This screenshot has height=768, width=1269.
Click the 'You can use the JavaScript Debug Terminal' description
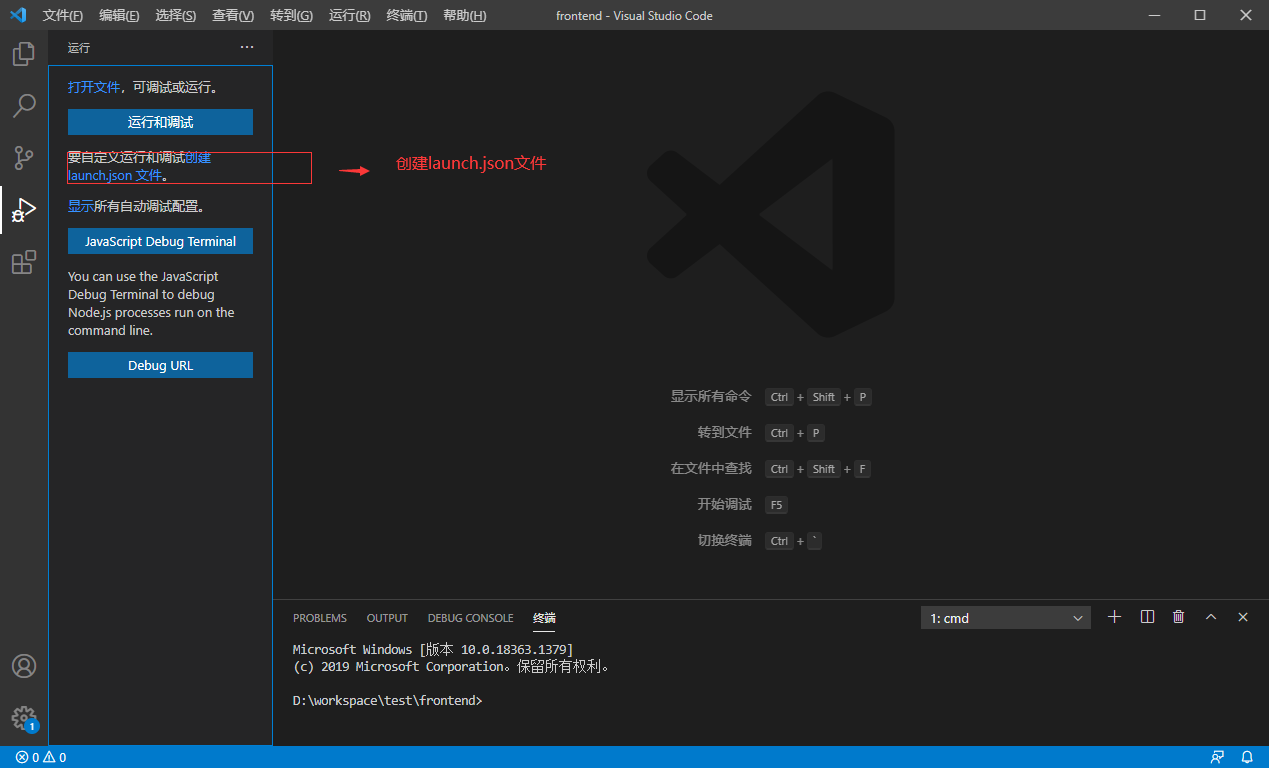tap(151, 303)
